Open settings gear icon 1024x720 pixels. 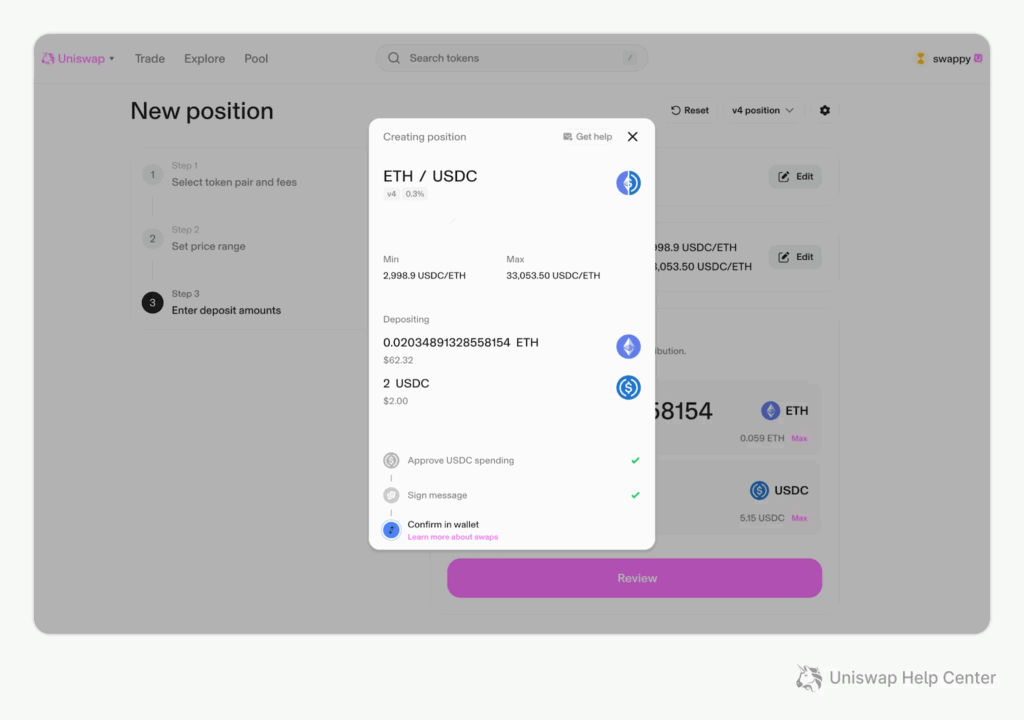pyautogui.click(x=825, y=110)
